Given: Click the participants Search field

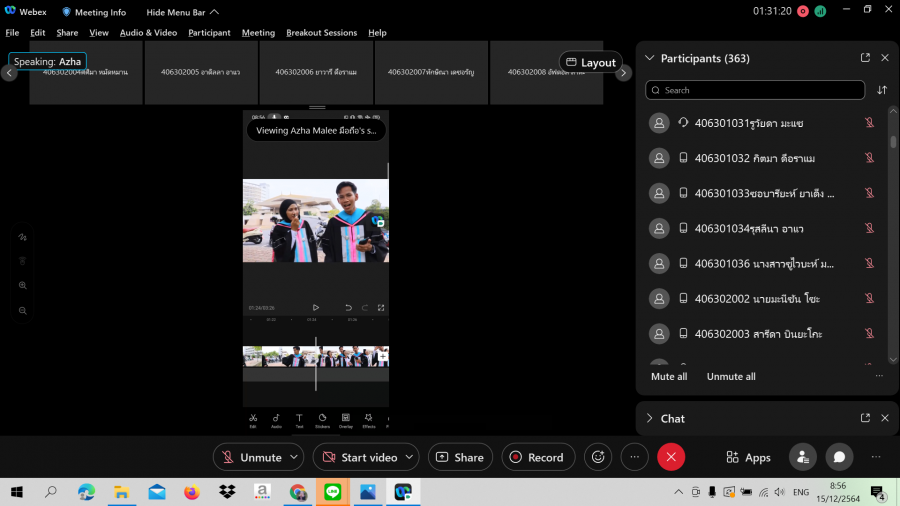Looking at the screenshot, I should (x=755, y=90).
